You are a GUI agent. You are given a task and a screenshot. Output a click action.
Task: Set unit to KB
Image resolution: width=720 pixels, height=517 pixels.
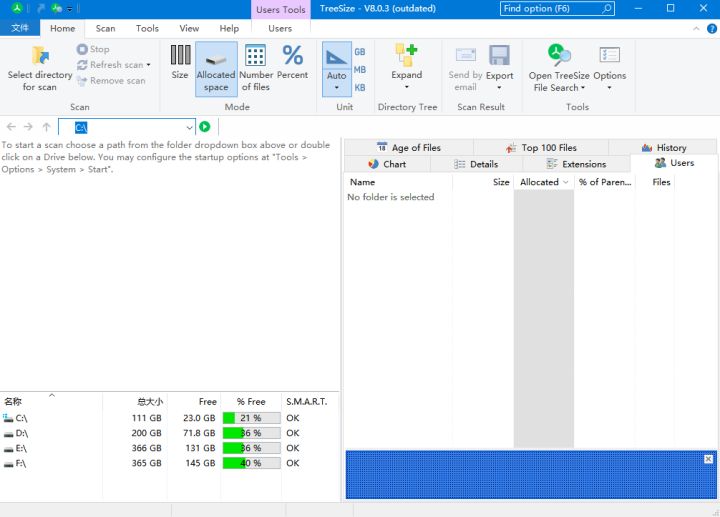point(360,87)
